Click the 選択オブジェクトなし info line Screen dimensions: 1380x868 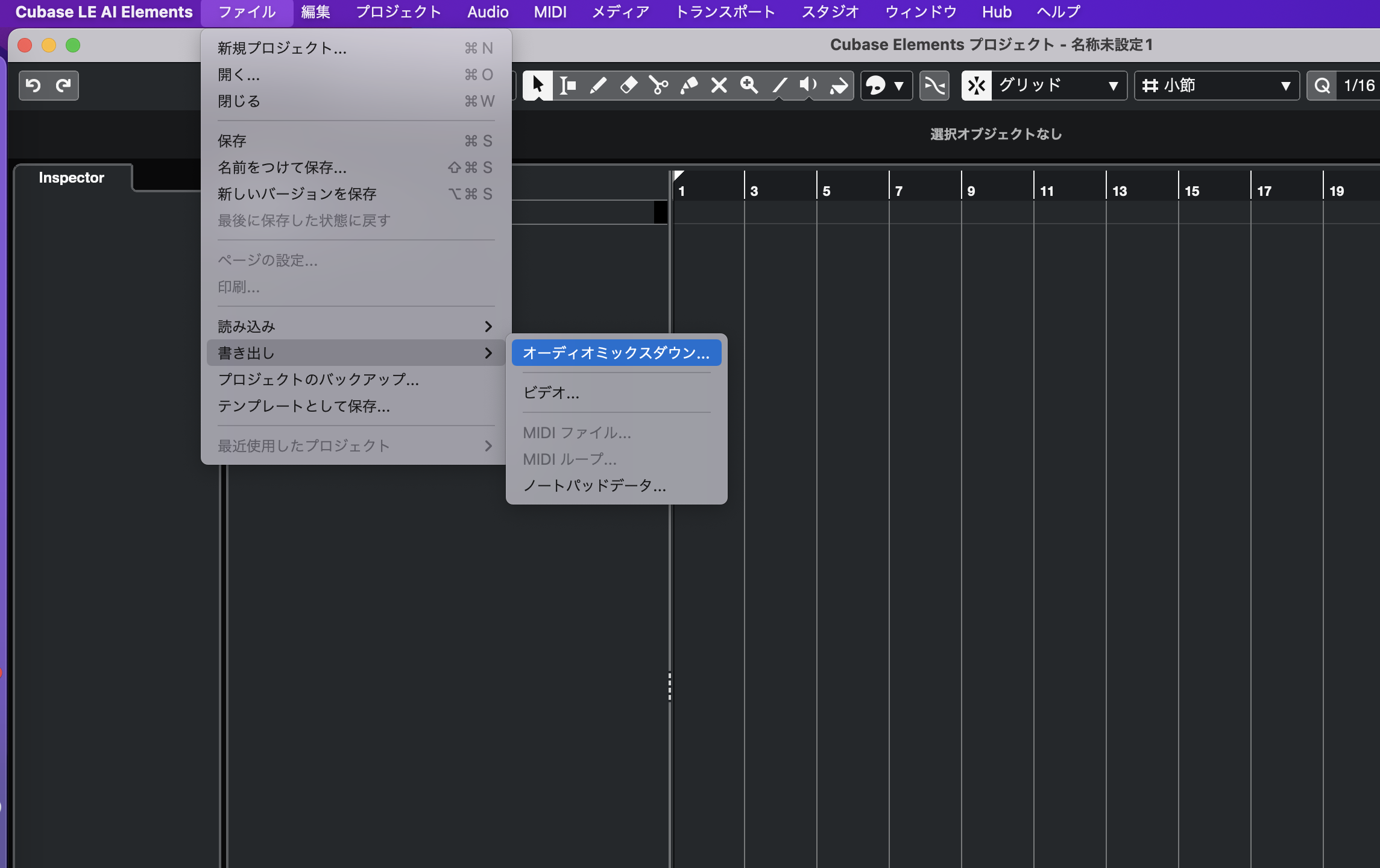(996, 134)
